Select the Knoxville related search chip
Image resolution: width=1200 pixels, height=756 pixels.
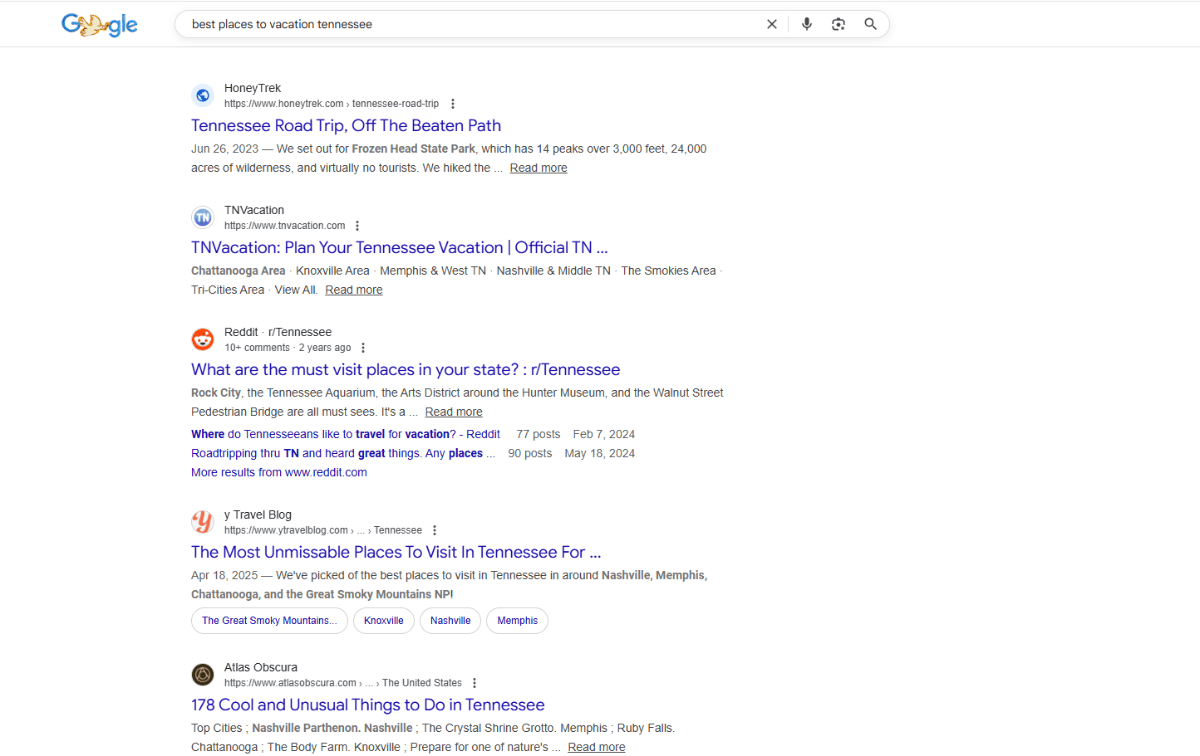pyautogui.click(x=383, y=620)
